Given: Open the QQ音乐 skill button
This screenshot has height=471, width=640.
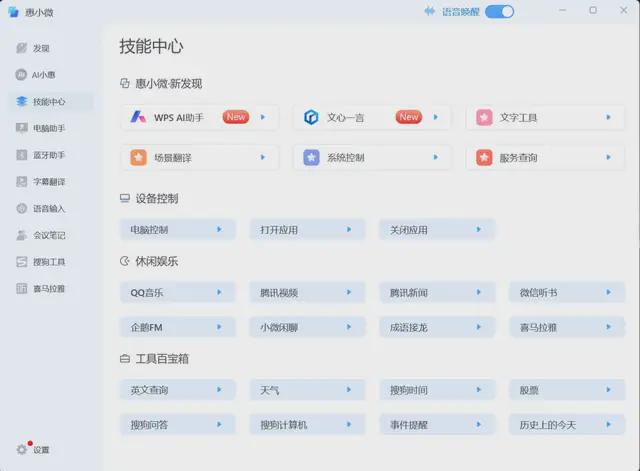Looking at the screenshot, I should 178,292.
